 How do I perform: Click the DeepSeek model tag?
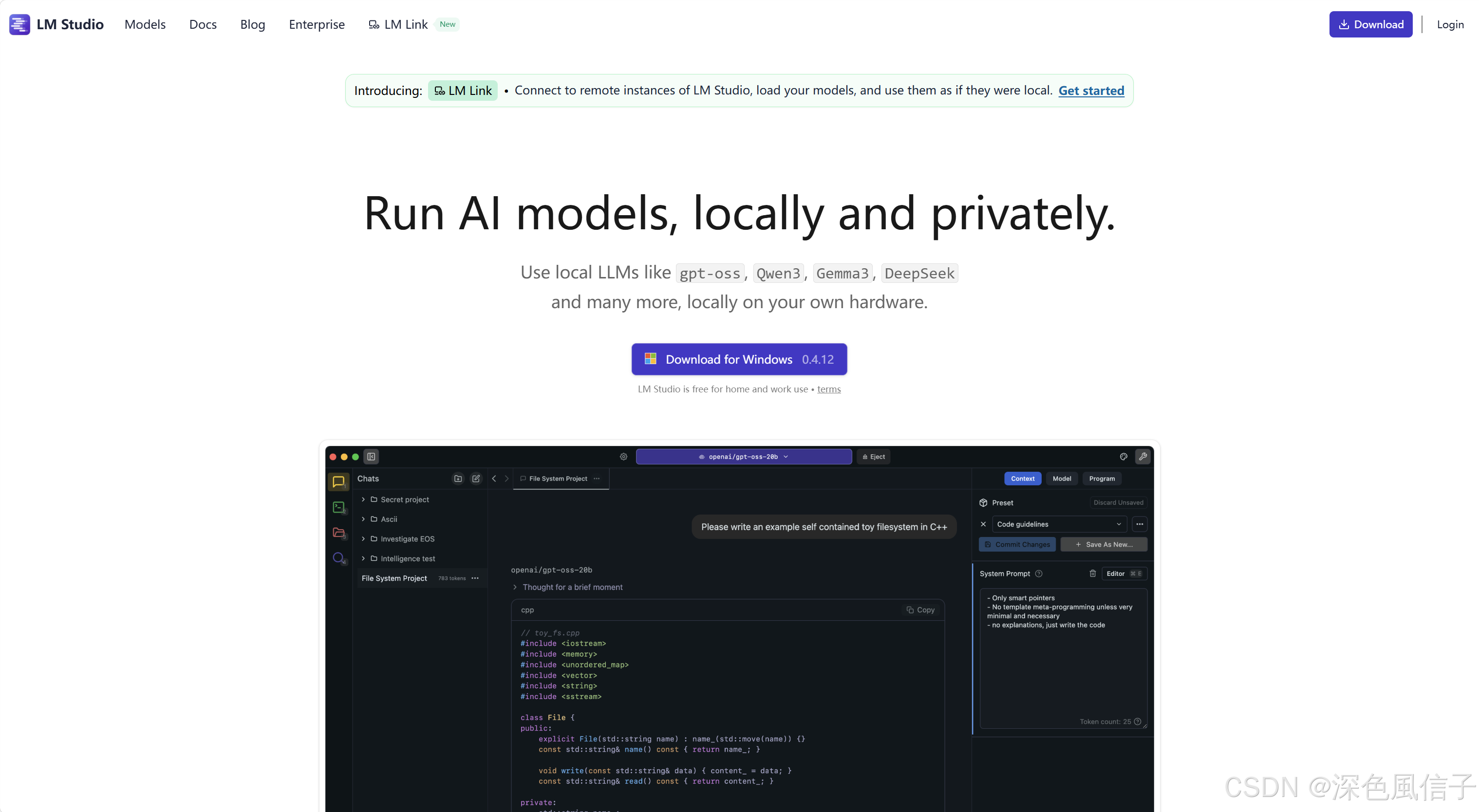[919, 273]
